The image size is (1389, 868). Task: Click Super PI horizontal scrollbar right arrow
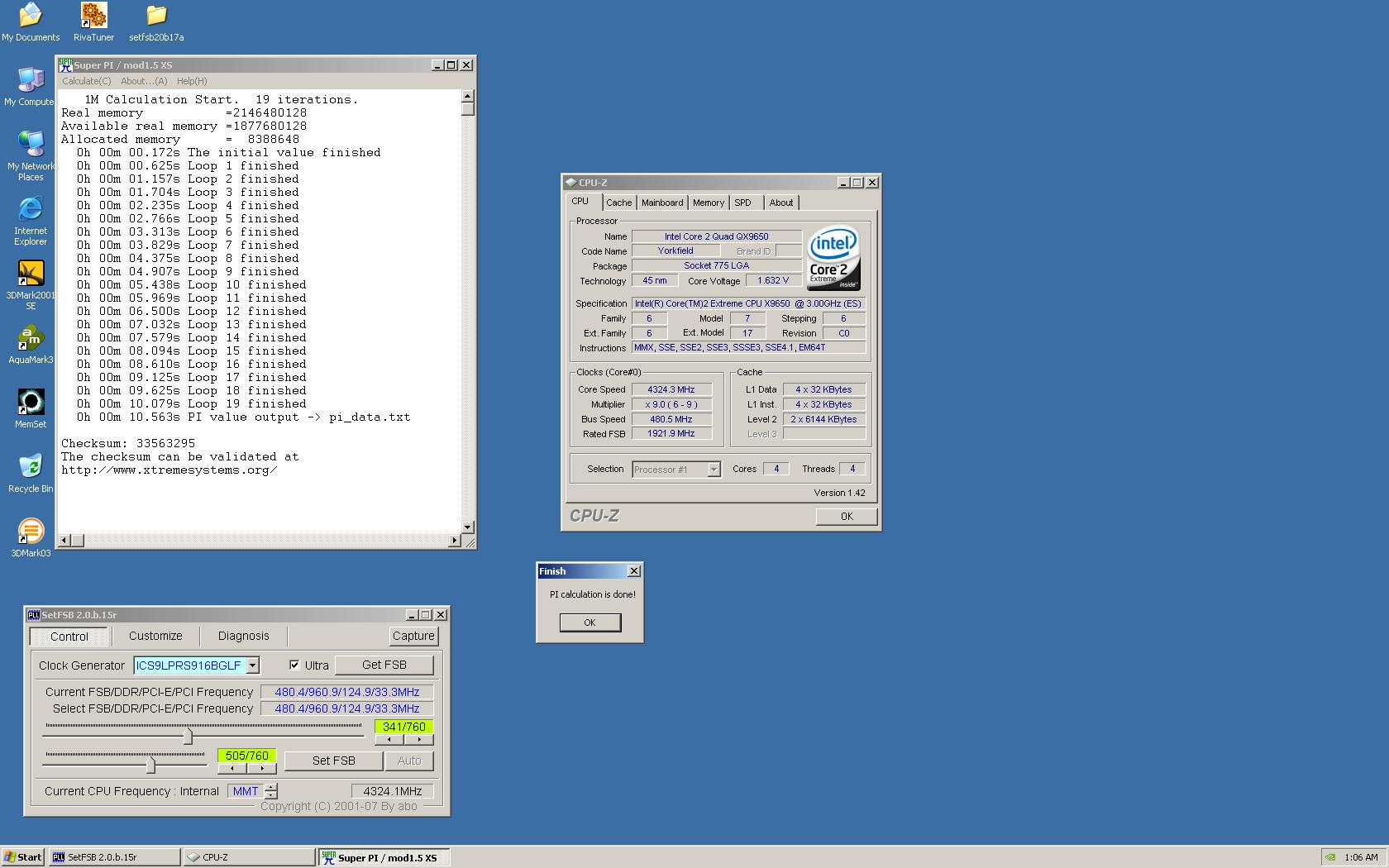454,541
